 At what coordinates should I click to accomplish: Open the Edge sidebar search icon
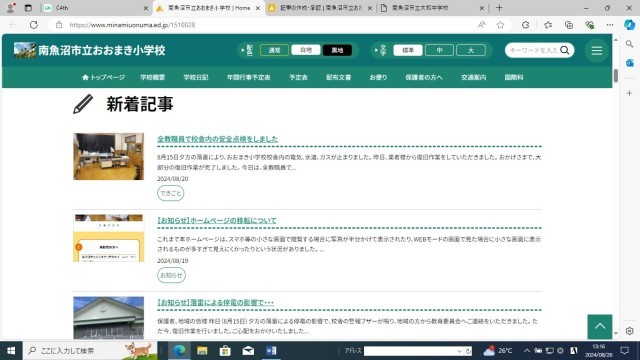point(629,44)
